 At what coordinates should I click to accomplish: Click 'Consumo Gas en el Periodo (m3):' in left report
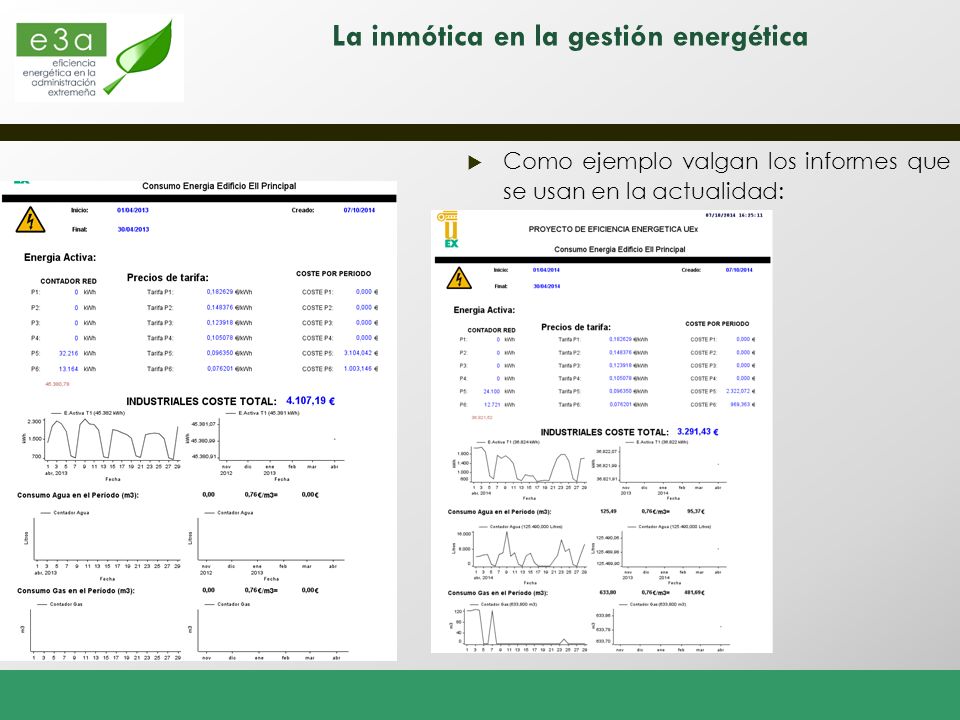[76, 591]
